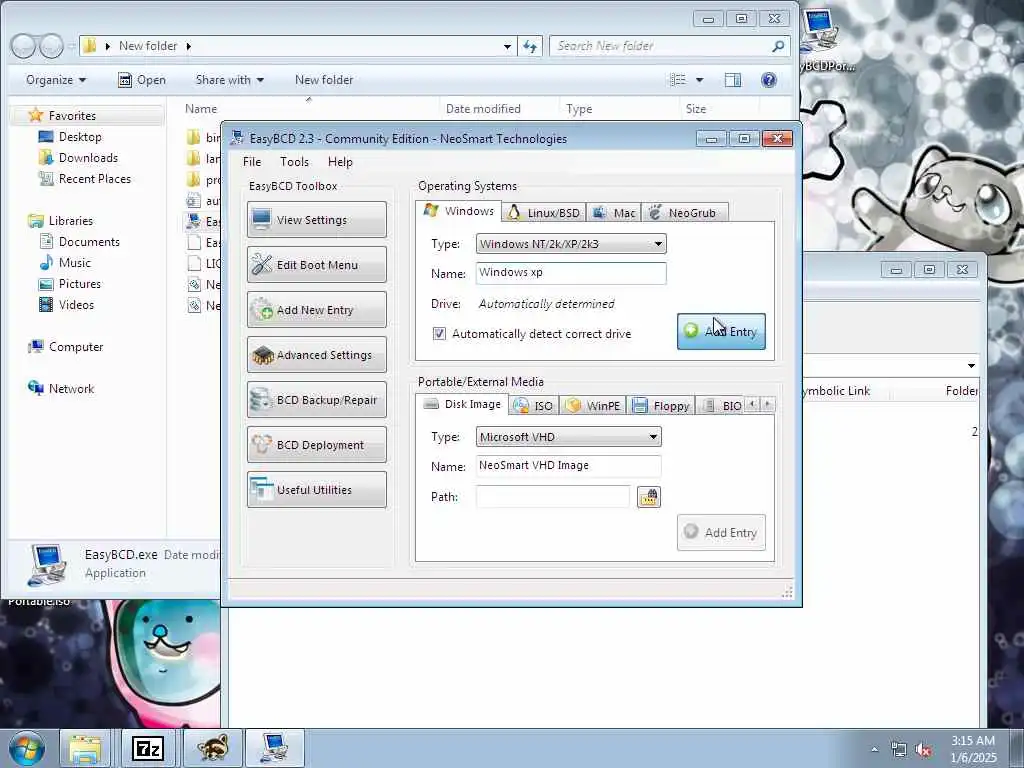1024x768 pixels.
Task: Click the NeoSmart VHD Image name field
Action: (x=568, y=466)
